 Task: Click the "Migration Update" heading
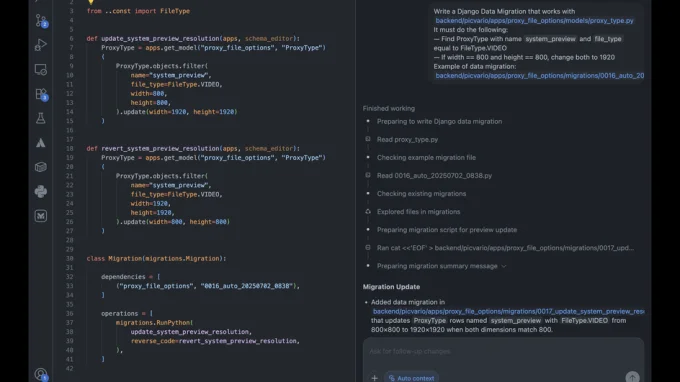391,287
